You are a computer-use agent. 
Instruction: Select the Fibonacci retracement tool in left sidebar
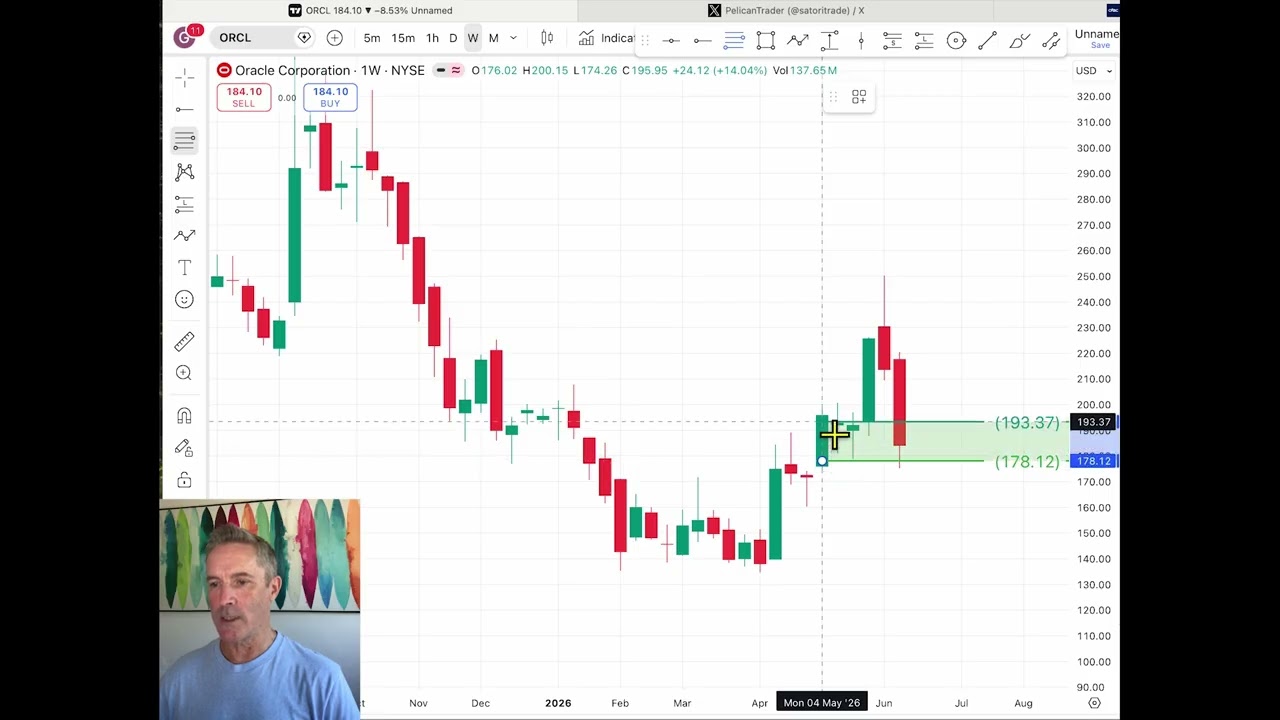pyautogui.click(x=184, y=140)
